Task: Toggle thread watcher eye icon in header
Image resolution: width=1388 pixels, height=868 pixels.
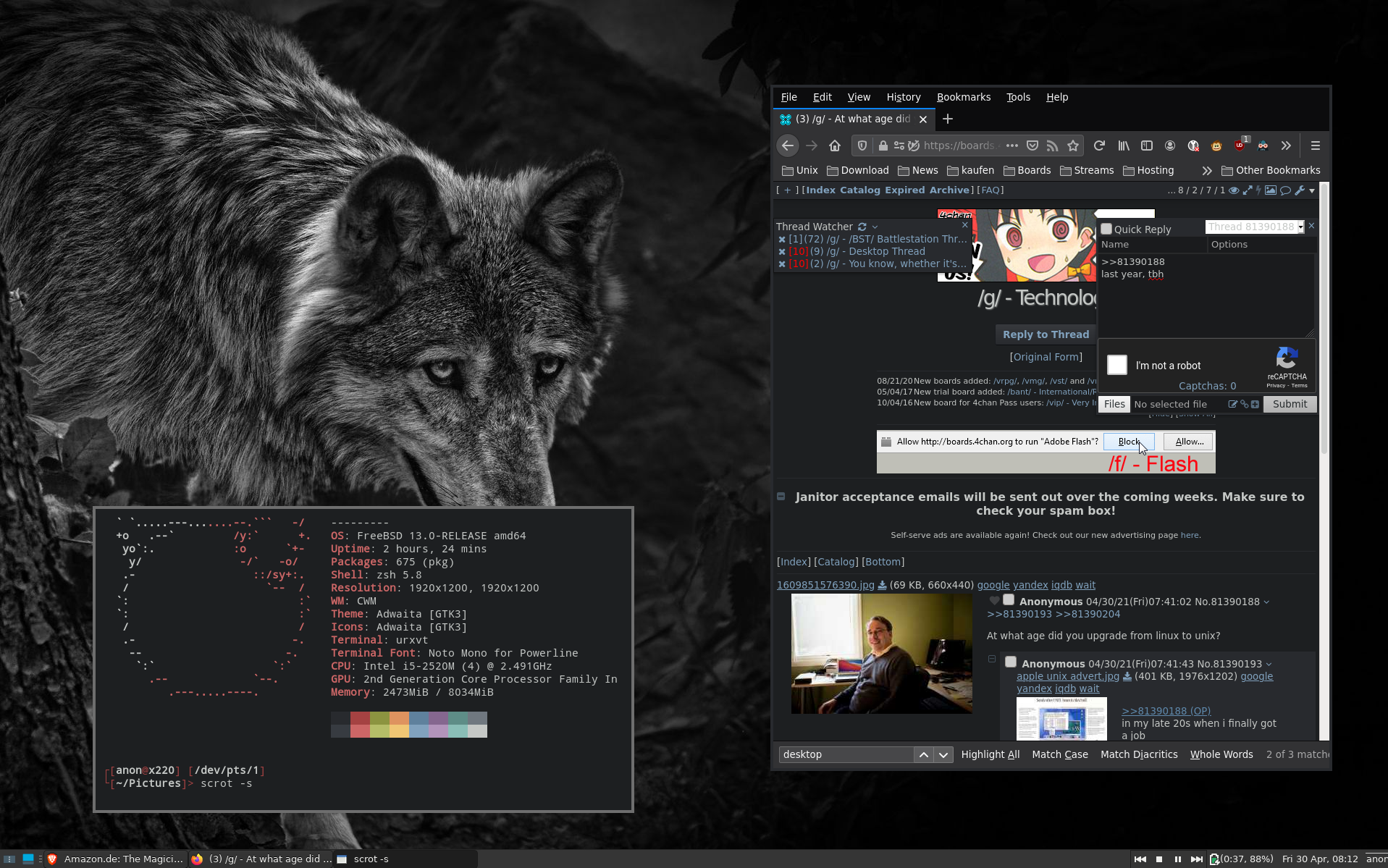Action: point(1234,190)
